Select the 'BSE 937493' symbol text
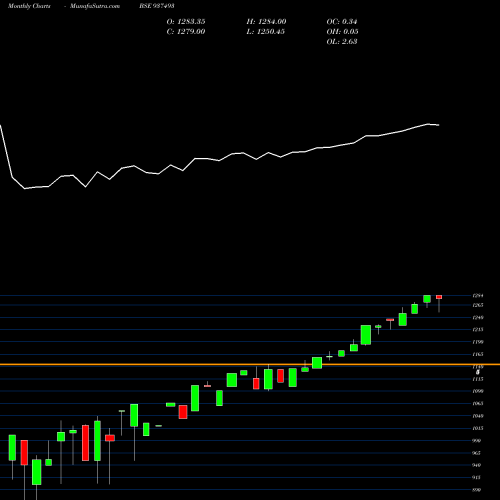Viewport: 500px width, 500px height. pyautogui.click(x=157, y=6)
